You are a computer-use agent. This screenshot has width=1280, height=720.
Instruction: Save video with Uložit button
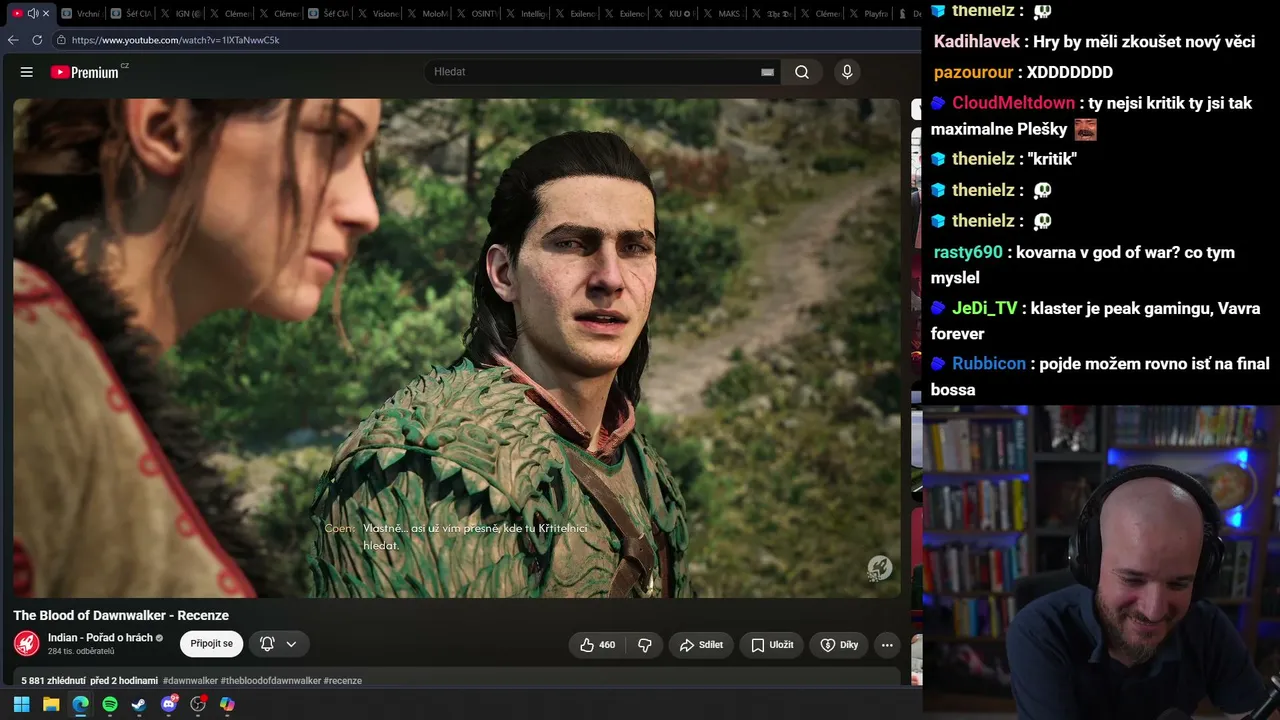pos(772,645)
